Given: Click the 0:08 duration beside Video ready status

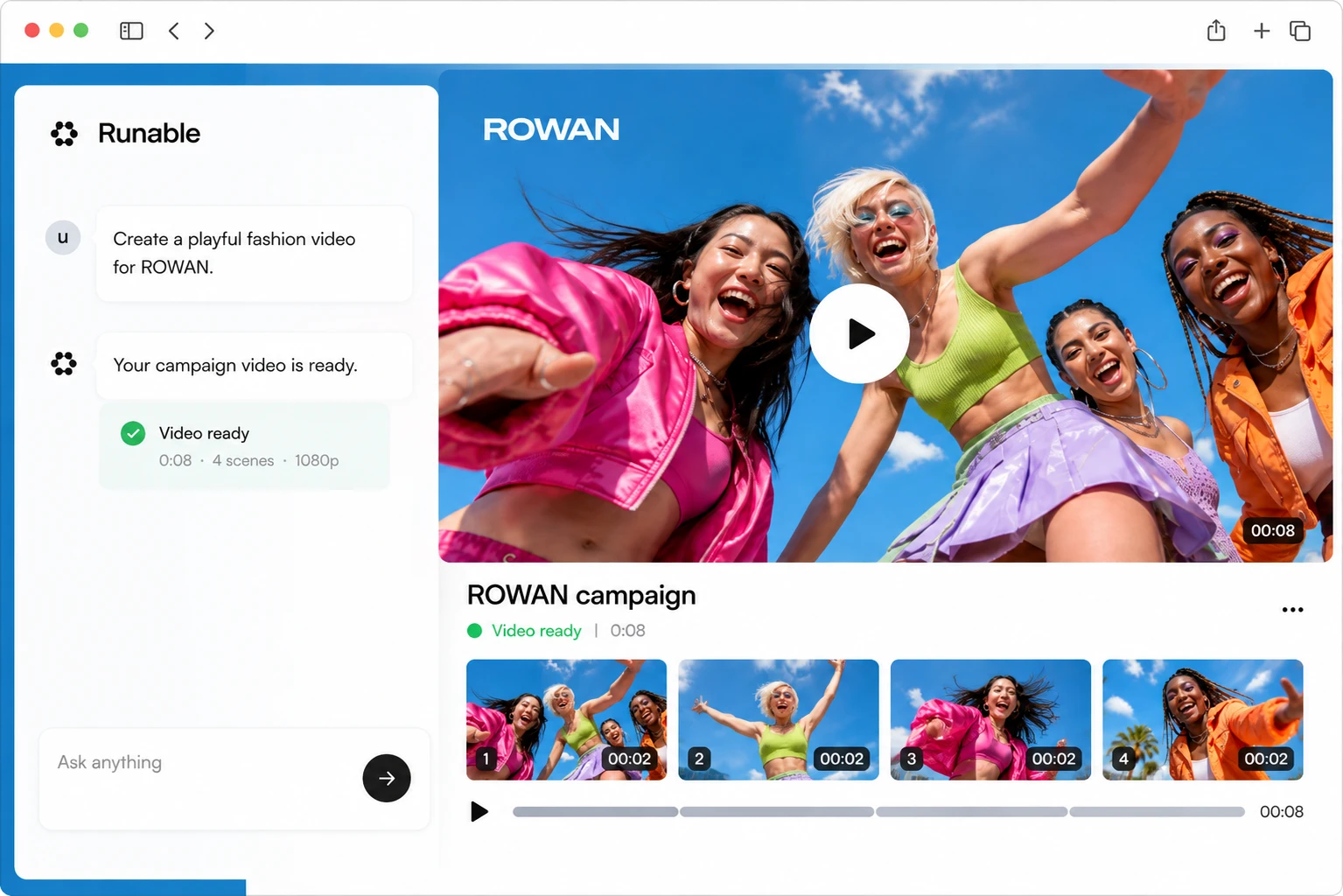Looking at the screenshot, I should coord(627,631).
